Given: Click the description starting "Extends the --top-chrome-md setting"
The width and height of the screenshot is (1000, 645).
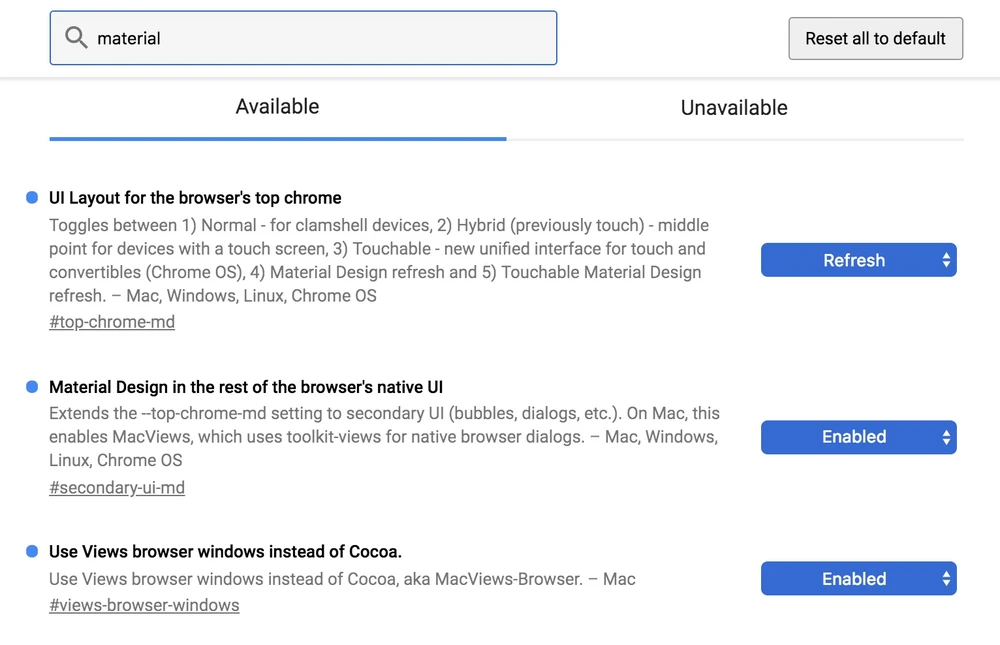Looking at the screenshot, I should point(383,437).
